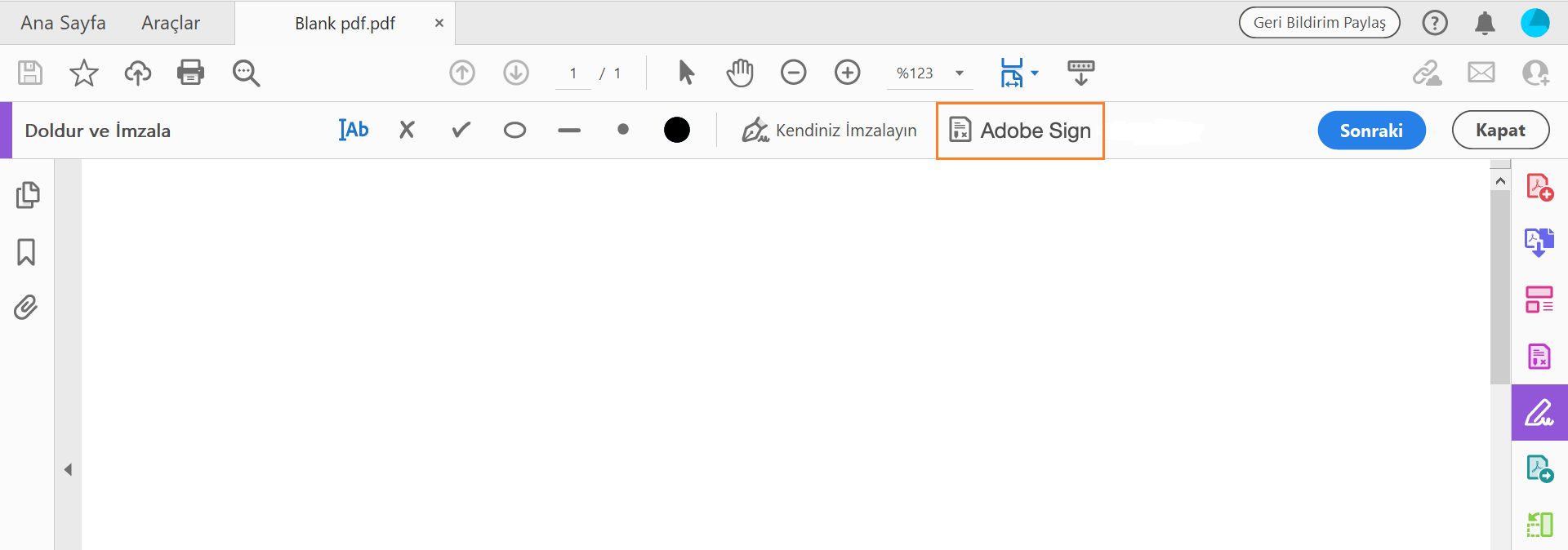1568x550 pixels.
Task: Select the Add Text IAb tool
Action: point(354,130)
